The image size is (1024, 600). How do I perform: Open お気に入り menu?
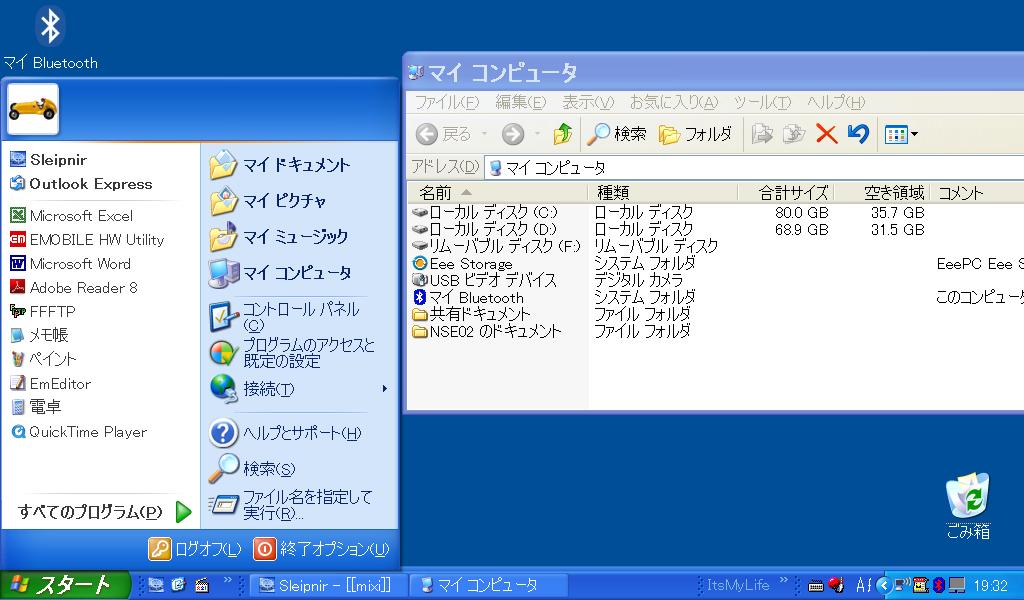click(673, 102)
